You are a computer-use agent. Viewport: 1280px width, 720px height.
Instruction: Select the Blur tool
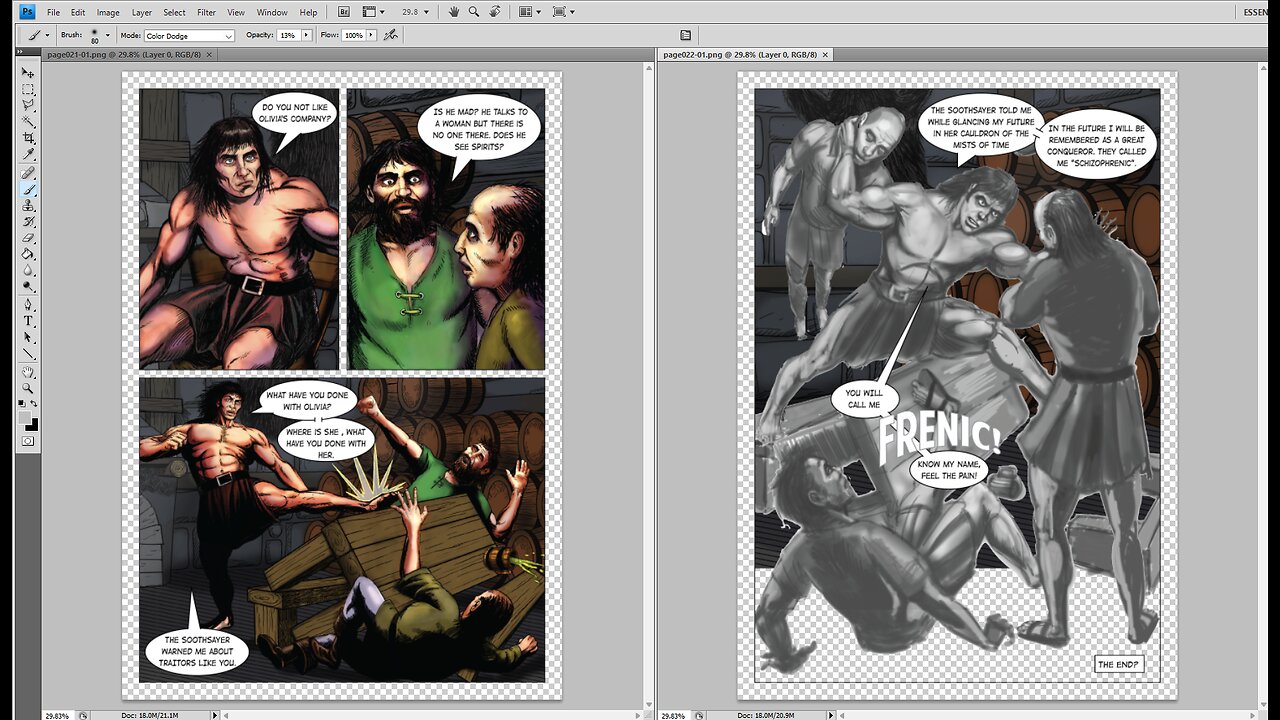pyautogui.click(x=28, y=270)
